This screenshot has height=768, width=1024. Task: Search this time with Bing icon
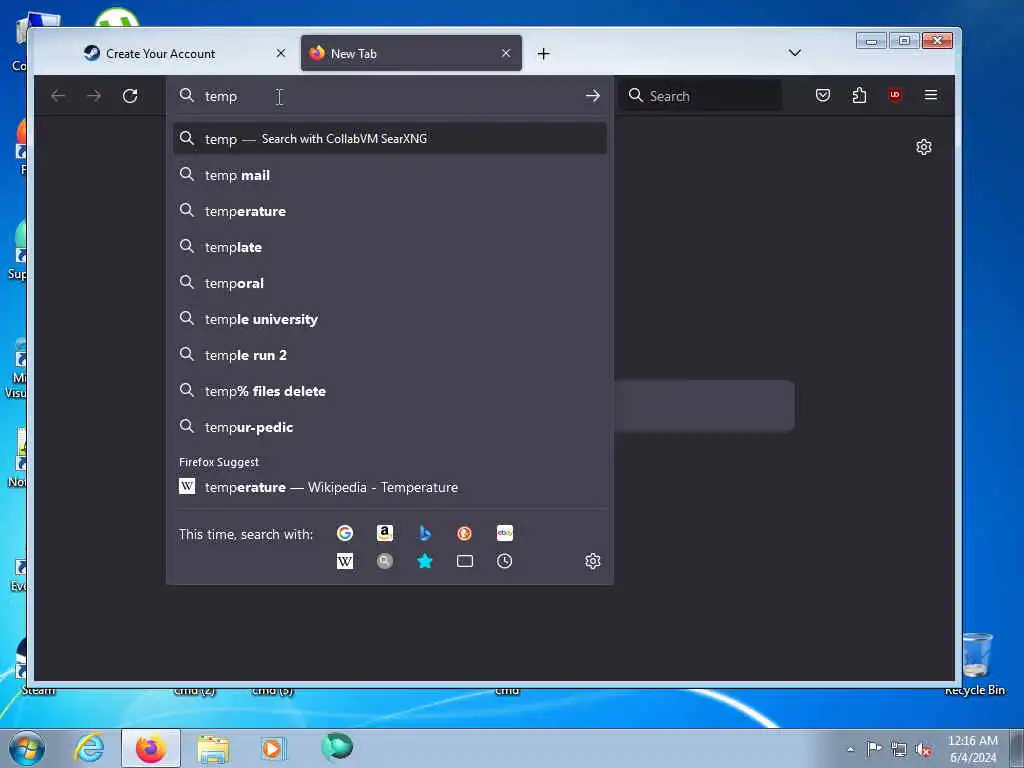tap(425, 534)
